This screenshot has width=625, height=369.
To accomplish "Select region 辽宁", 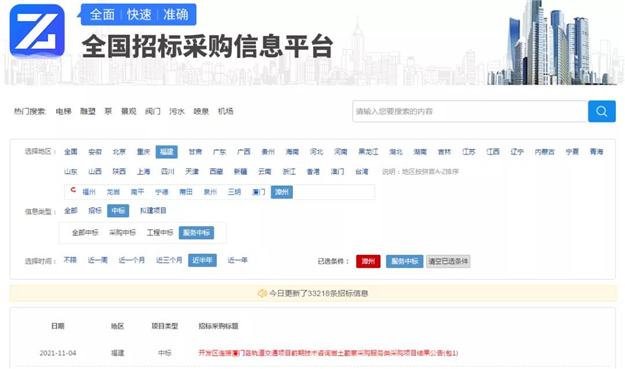I will 517,152.
